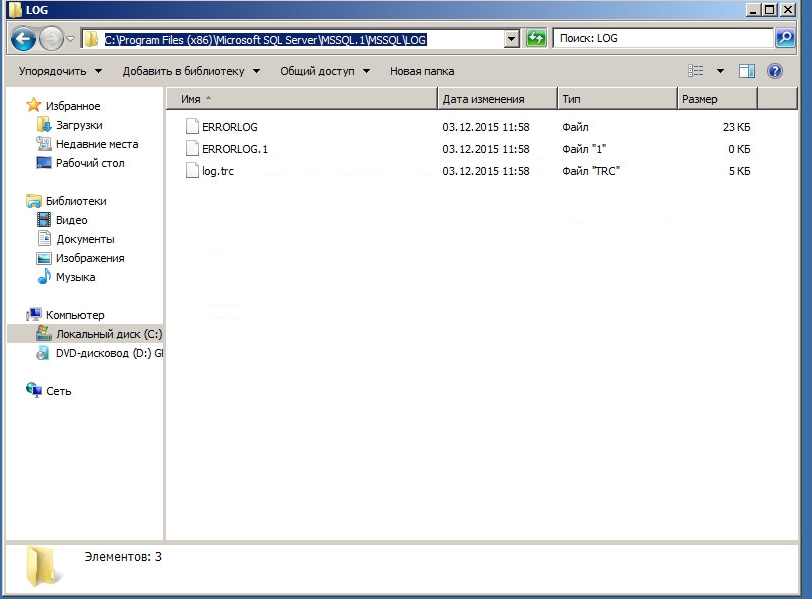Image resolution: width=812 pixels, height=599 pixels.
Task: Click the Back navigation arrow button
Action: click(x=23, y=39)
